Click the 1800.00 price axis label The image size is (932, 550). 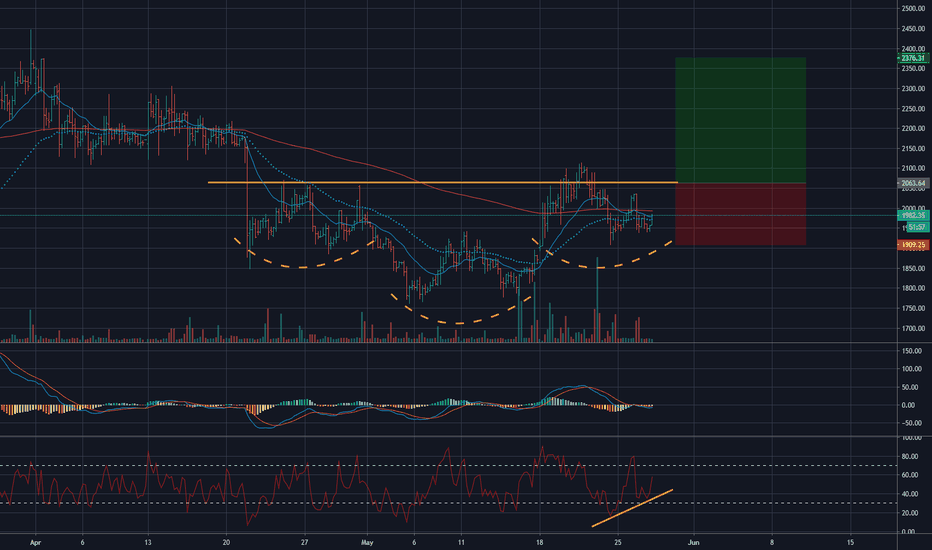913,288
